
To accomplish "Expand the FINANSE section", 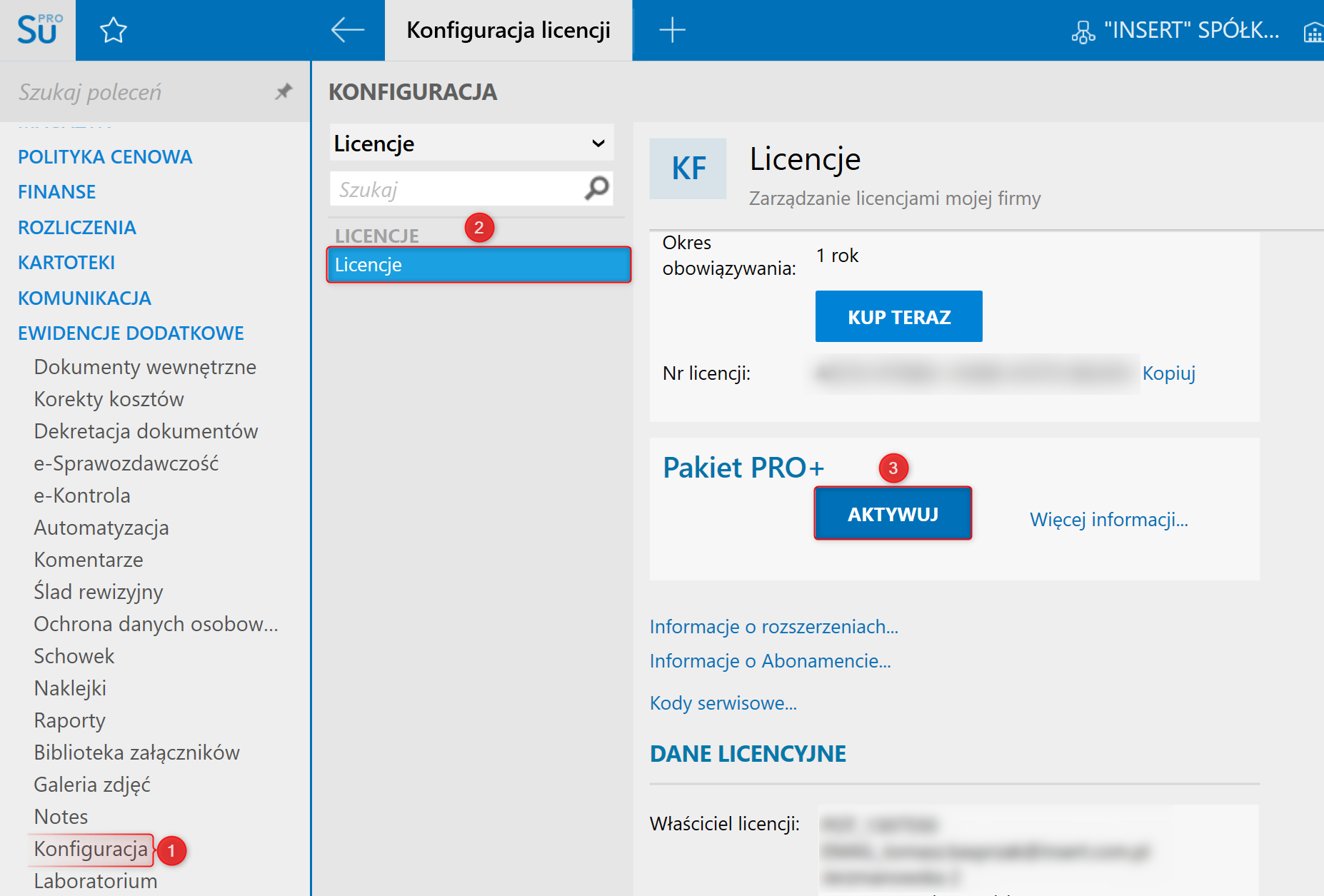I will tap(57, 192).
